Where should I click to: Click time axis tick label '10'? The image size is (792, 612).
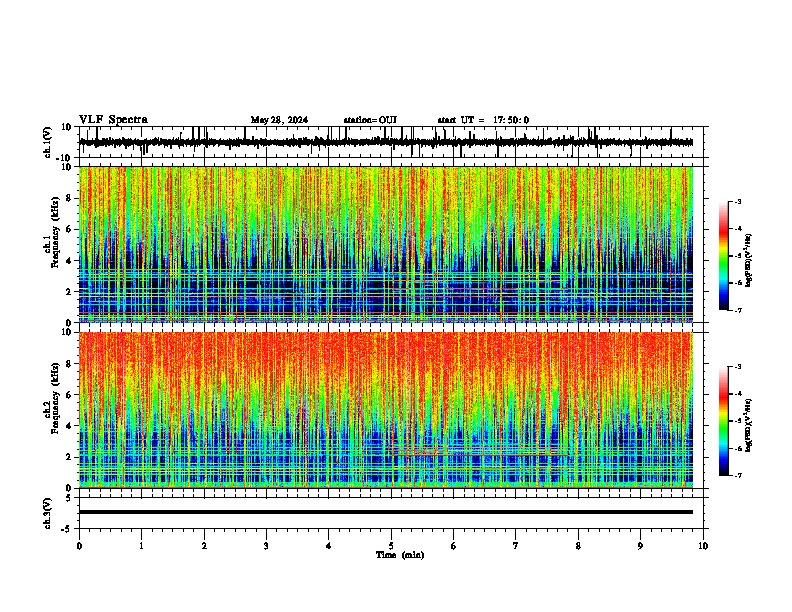tap(703, 546)
